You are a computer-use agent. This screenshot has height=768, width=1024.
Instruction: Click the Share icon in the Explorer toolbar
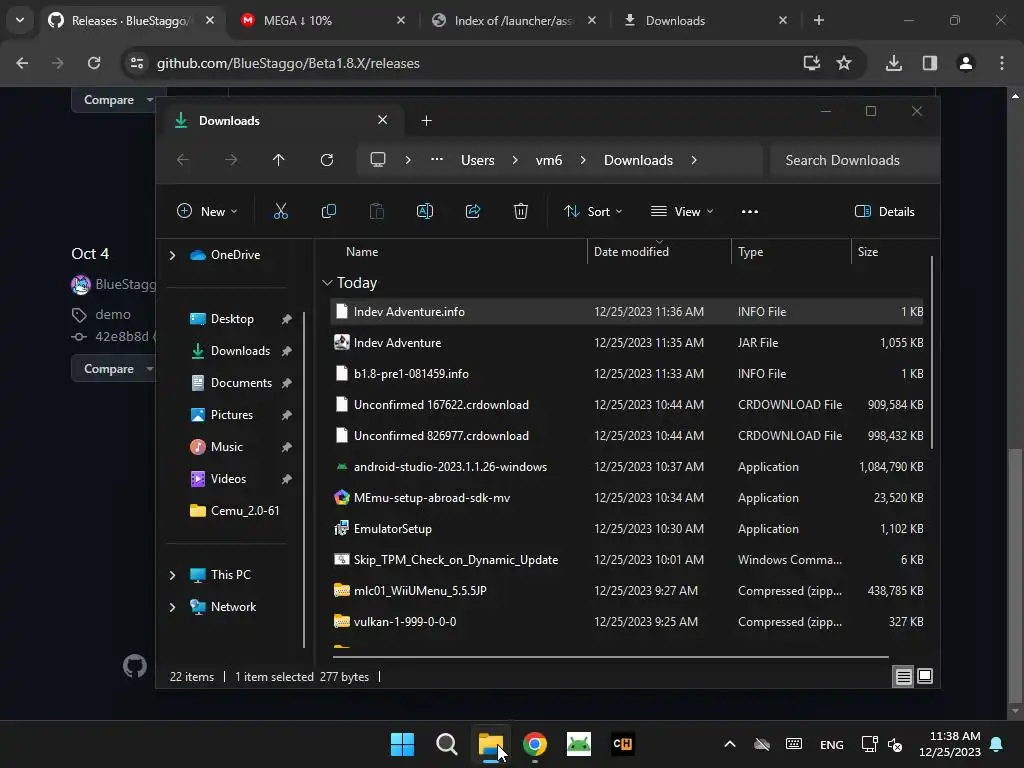click(473, 211)
